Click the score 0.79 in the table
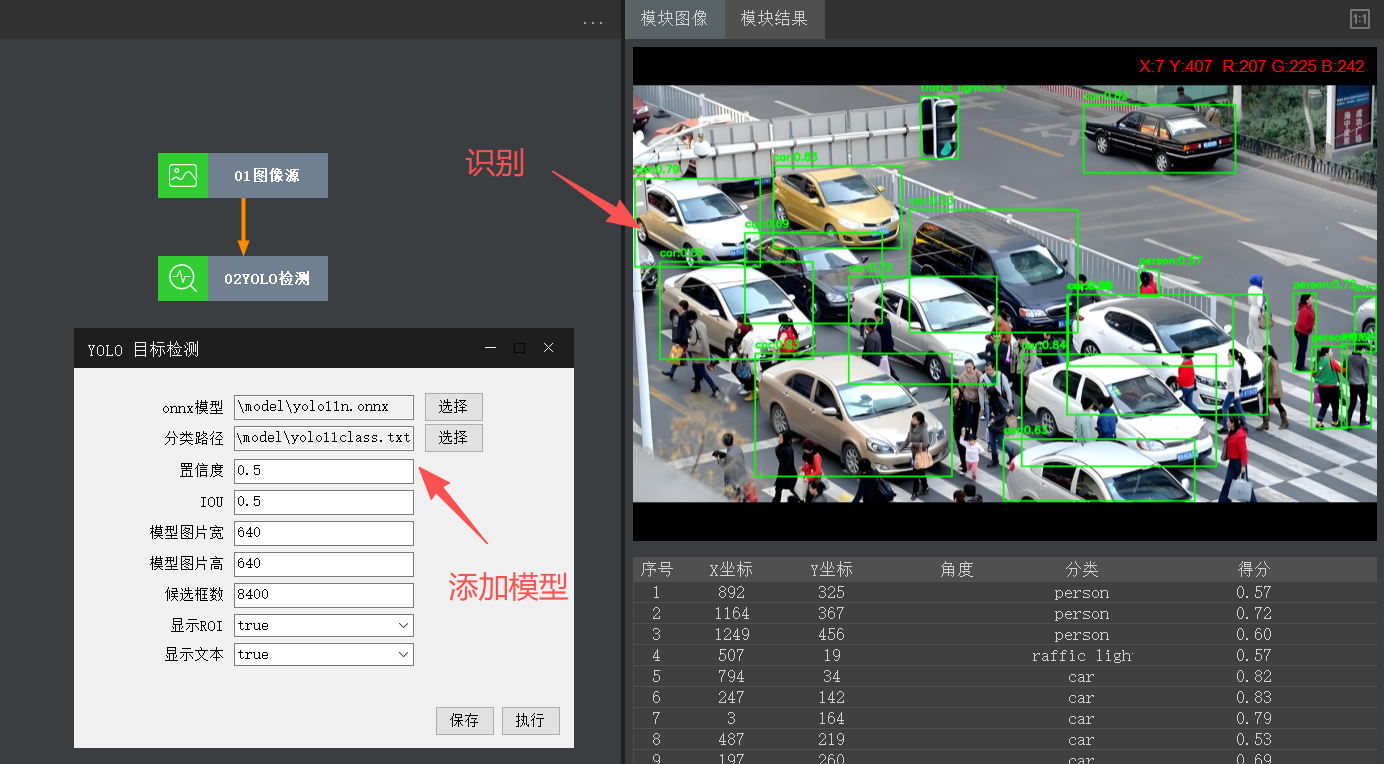This screenshot has width=1384, height=764. (x=1254, y=718)
